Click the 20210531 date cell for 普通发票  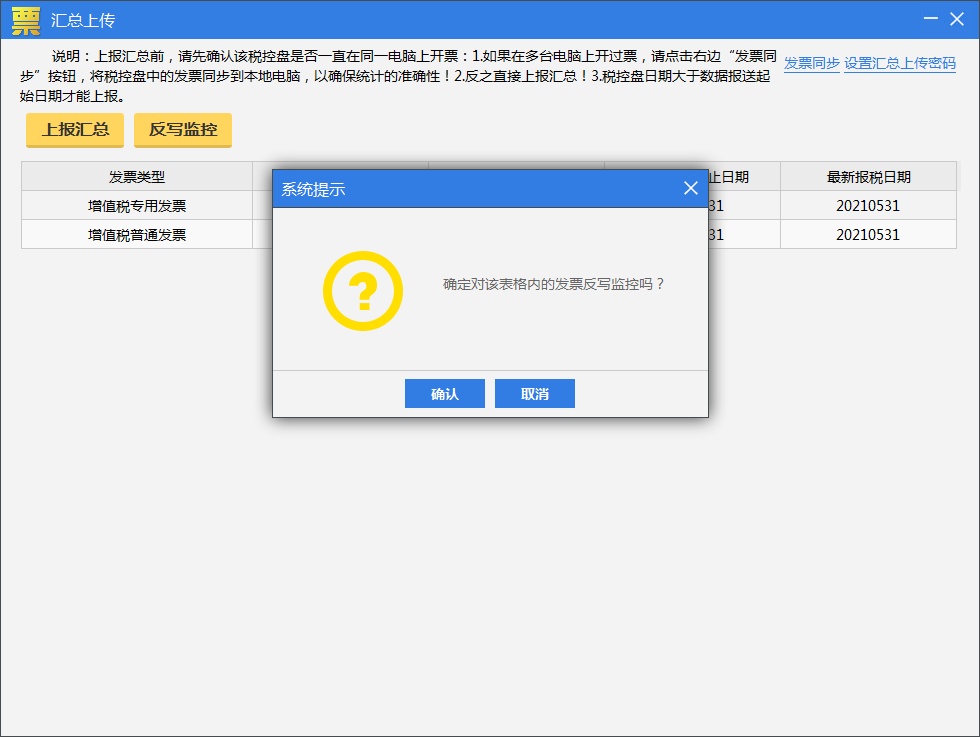pos(870,234)
